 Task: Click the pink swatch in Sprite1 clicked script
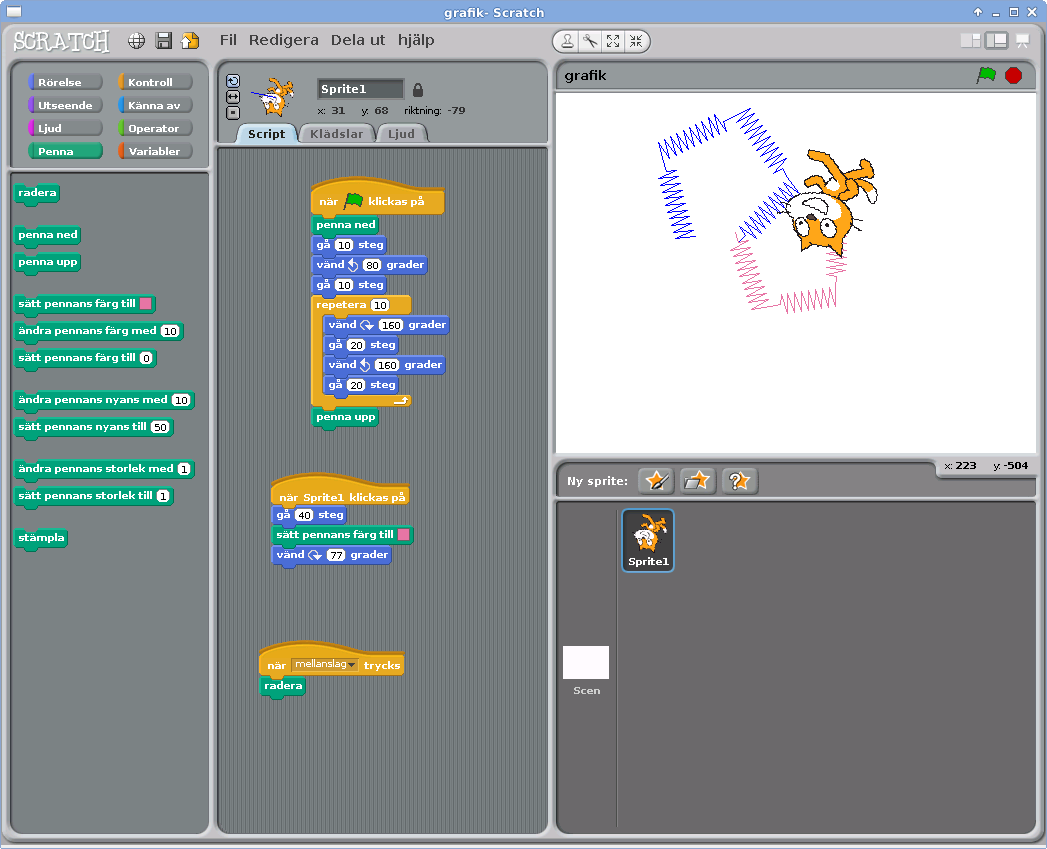(x=403, y=534)
